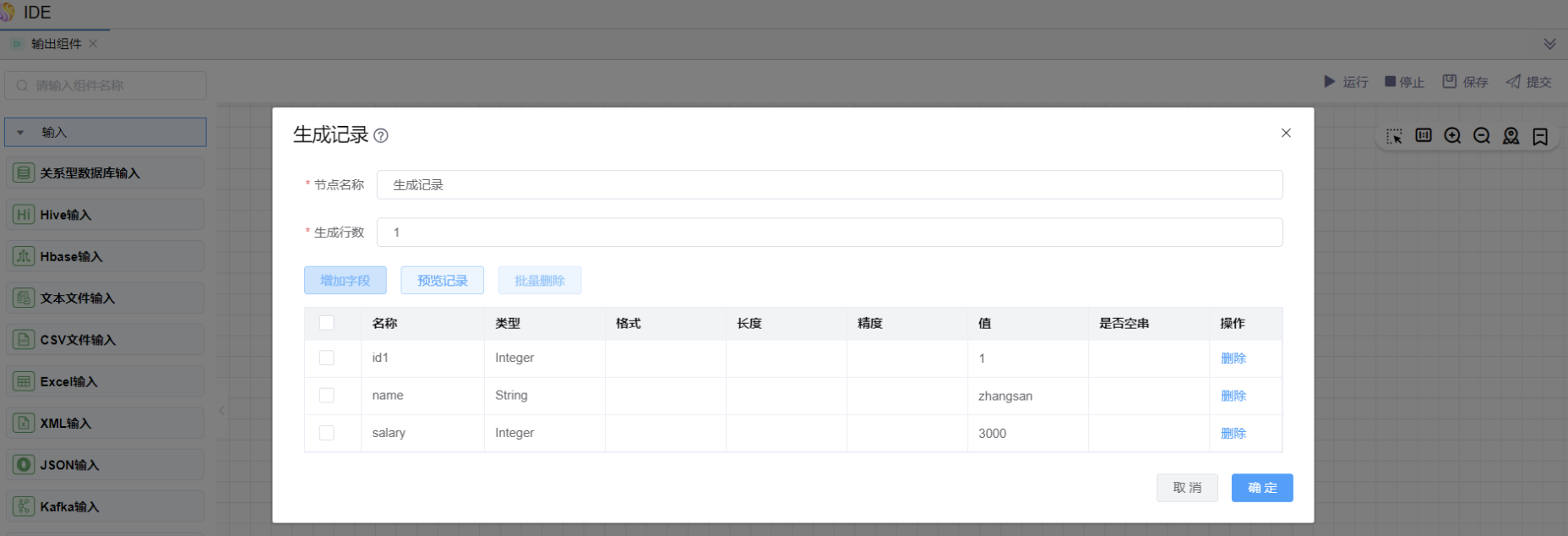Check the checkbox for salary row
This screenshot has height=536, width=1568.
coord(327,433)
